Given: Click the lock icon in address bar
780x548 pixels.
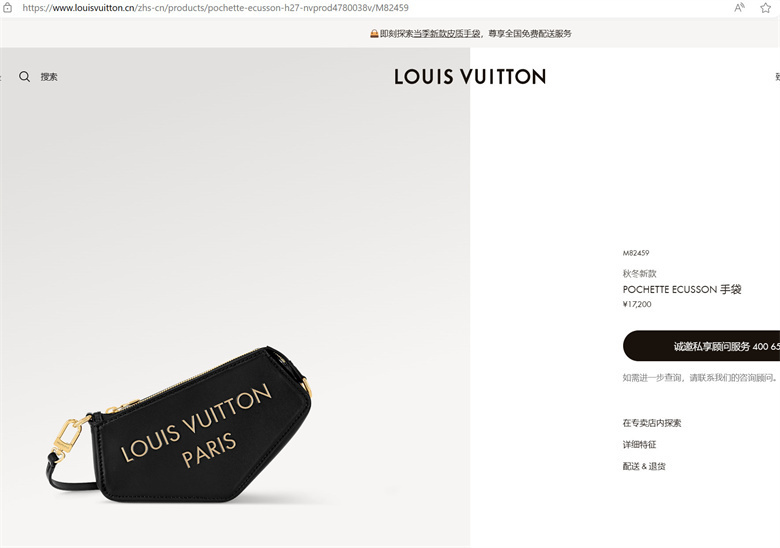Looking at the screenshot, I should [x=7, y=8].
